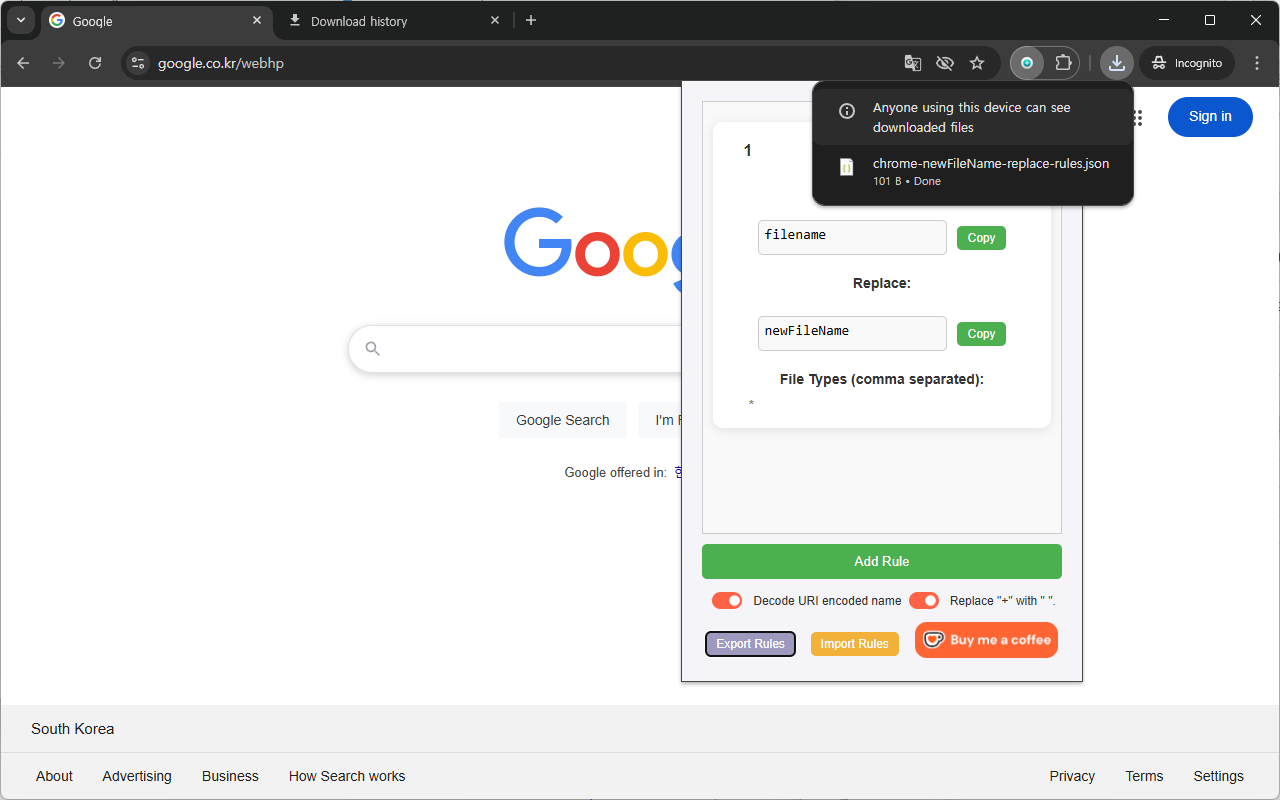The width and height of the screenshot is (1280, 800).
Task: Open downloaded chrome-newFileName-replace-rules.json file
Action: 973,171
